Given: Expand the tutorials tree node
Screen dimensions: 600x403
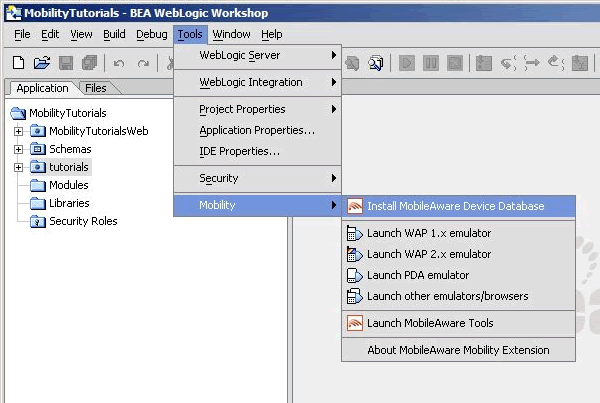Looking at the screenshot, I should click(18, 167).
